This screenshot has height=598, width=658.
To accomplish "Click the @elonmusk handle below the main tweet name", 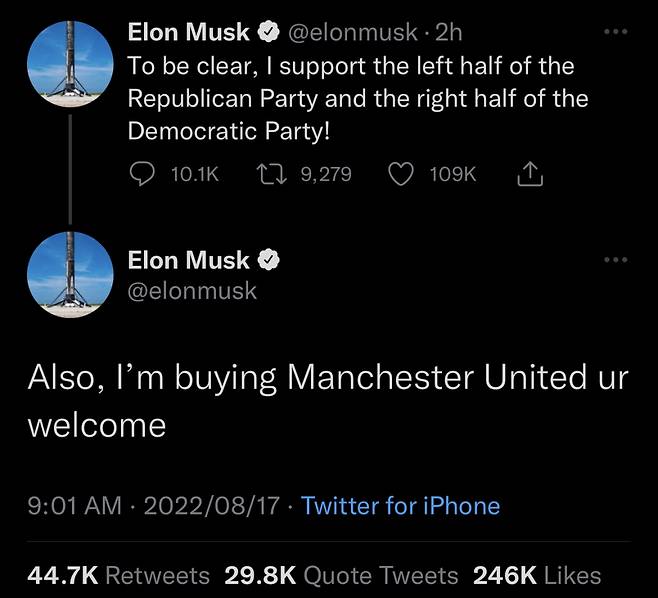I will pos(192,291).
